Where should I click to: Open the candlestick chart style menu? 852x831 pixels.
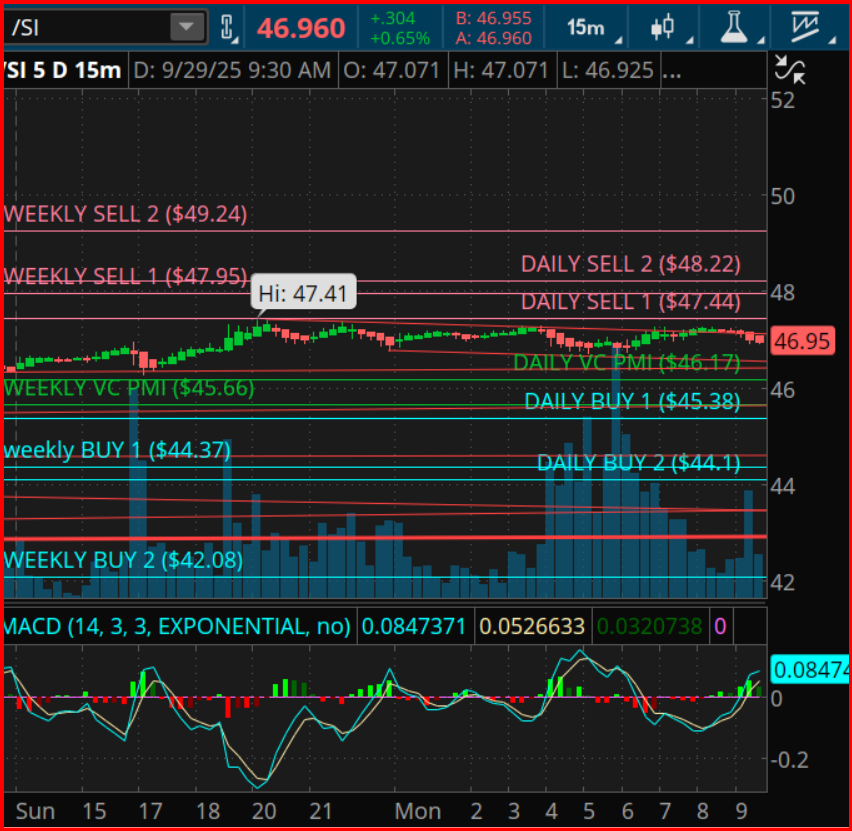click(x=663, y=28)
